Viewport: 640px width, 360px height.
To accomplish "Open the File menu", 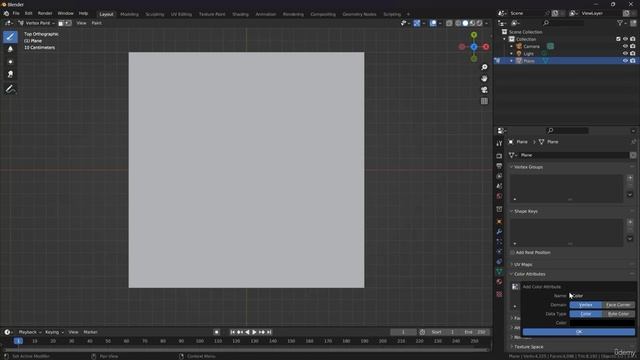I will pos(16,13).
